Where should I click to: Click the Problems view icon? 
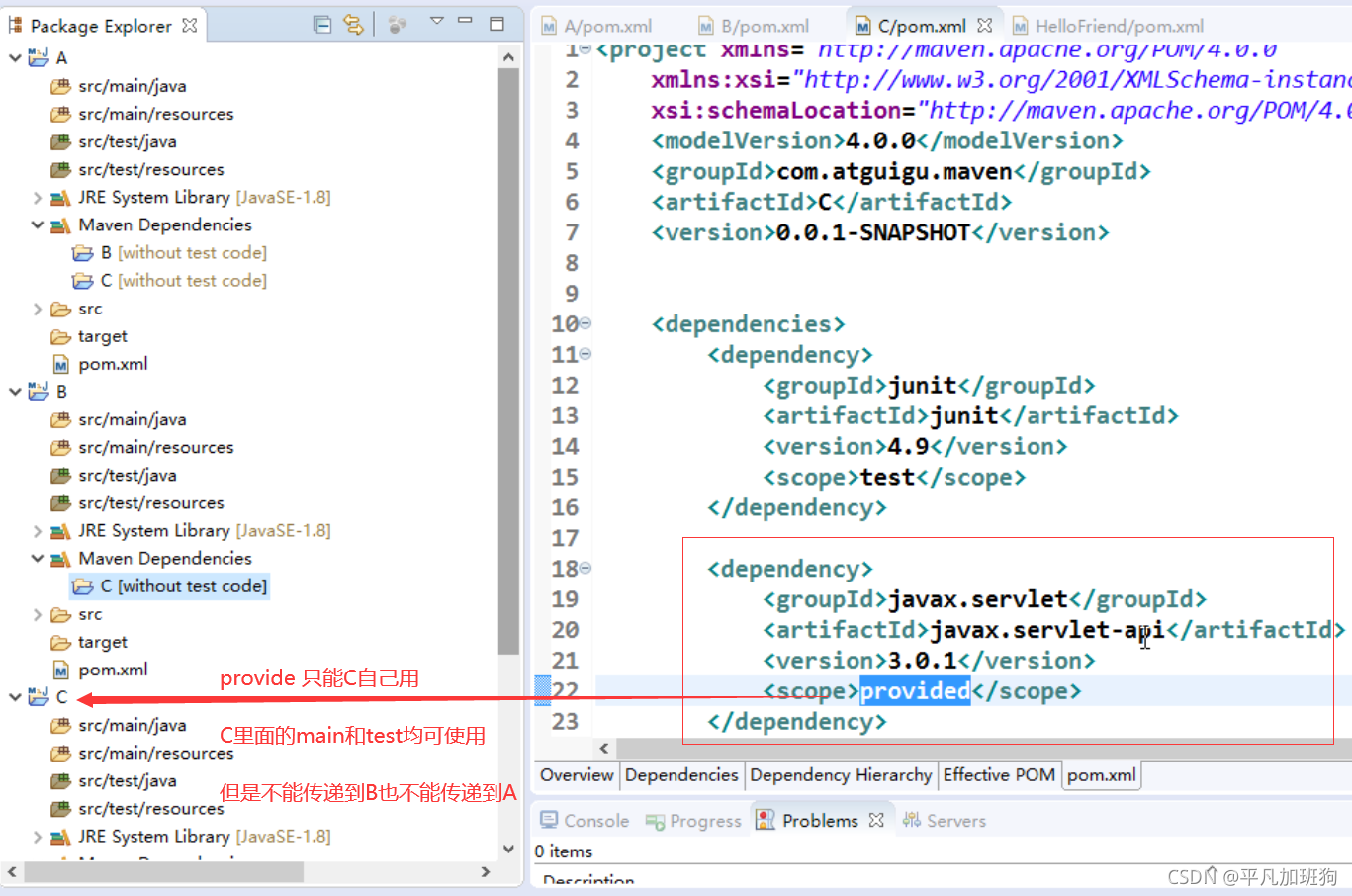(766, 820)
